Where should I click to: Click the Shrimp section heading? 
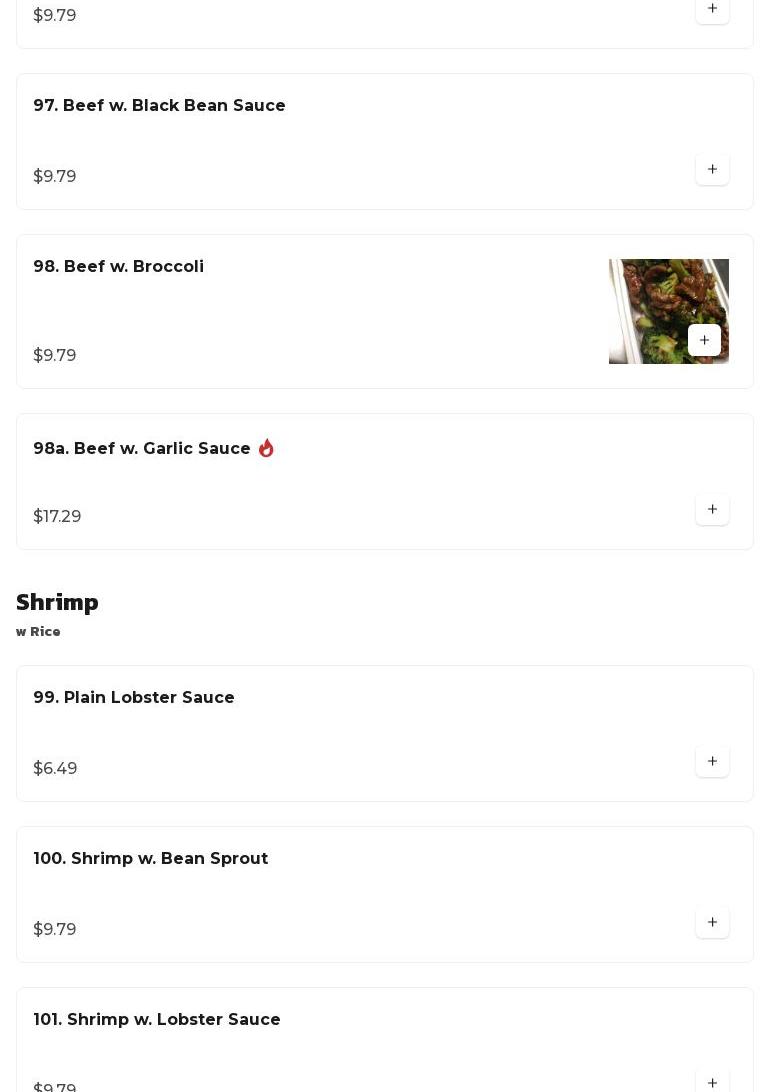point(57,602)
